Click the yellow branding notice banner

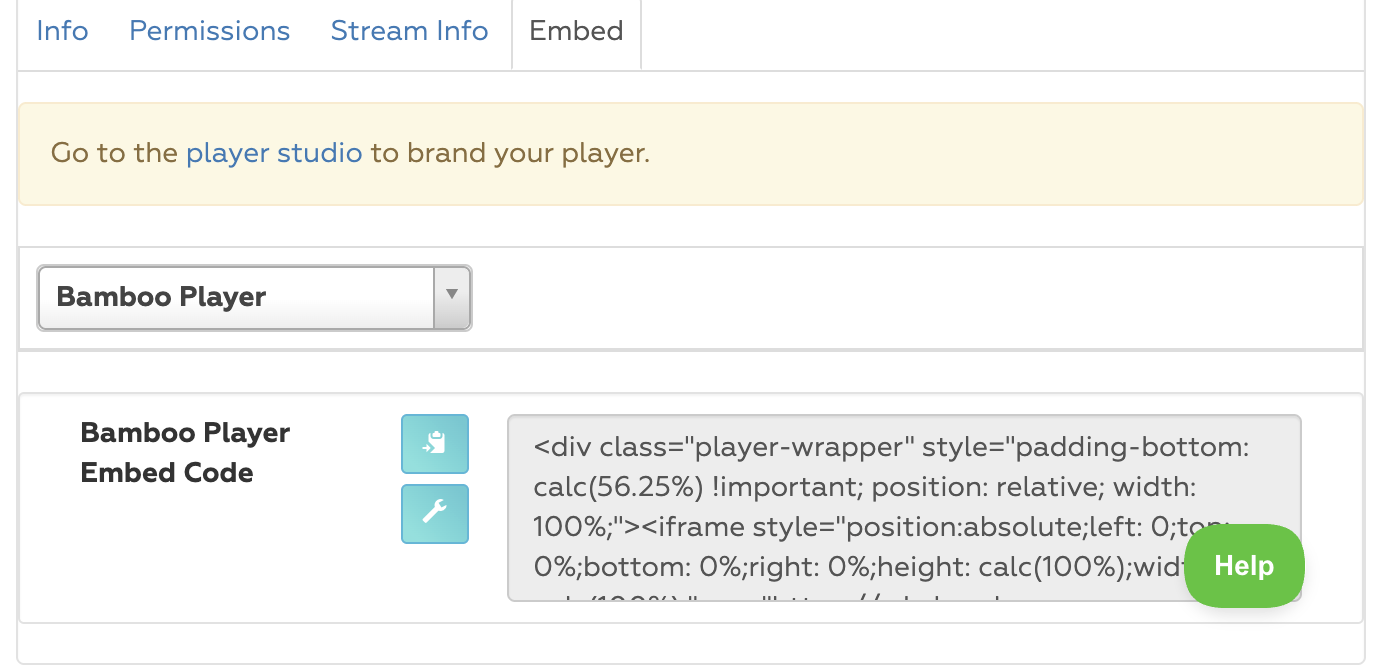tap(691, 154)
